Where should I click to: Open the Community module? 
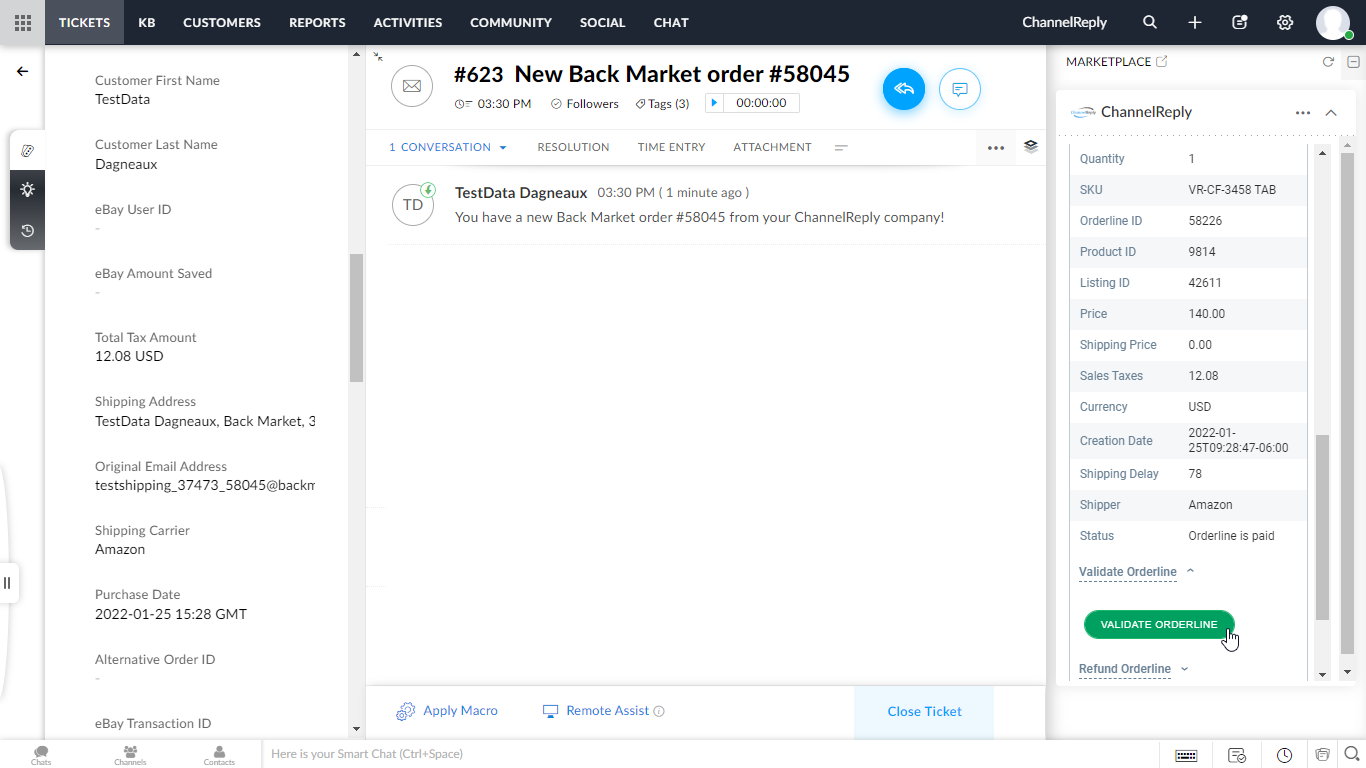tap(511, 22)
